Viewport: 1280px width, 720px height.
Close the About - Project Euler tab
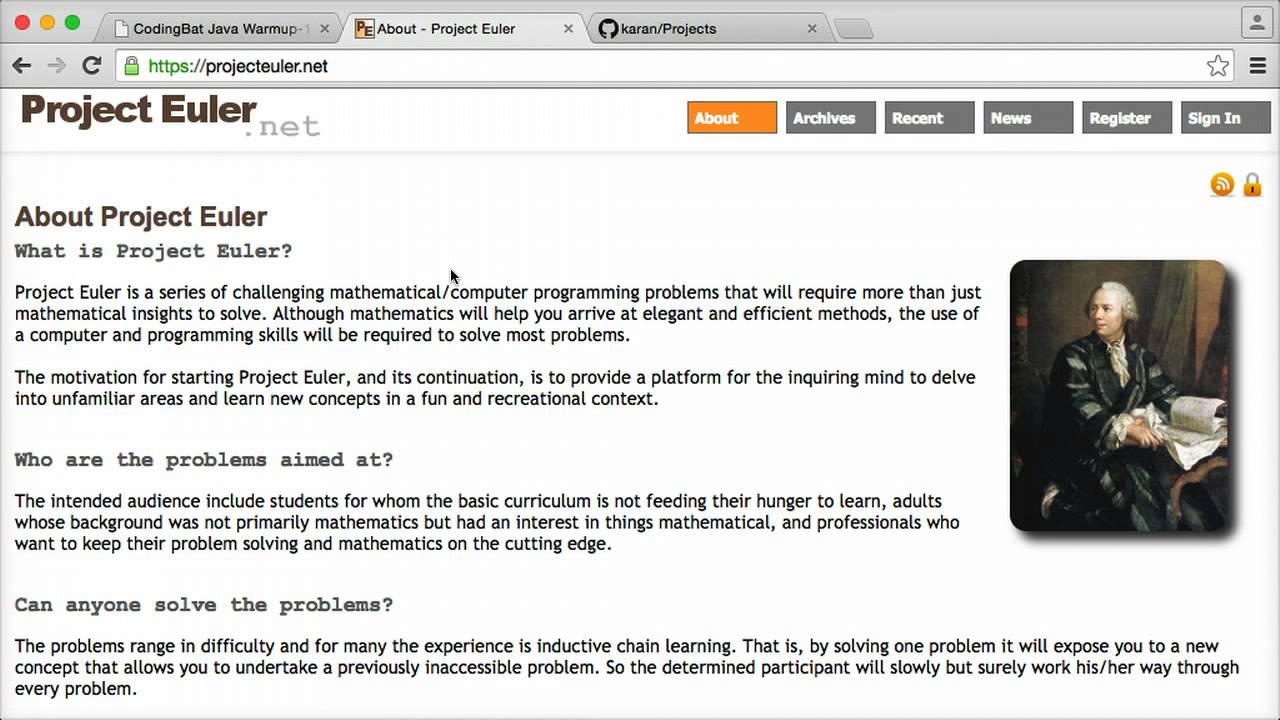pos(569,29)
